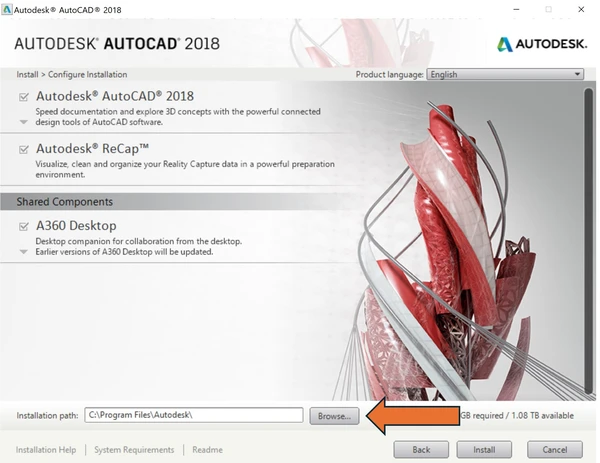Open the Product language dropdown

tap(505, 74)
